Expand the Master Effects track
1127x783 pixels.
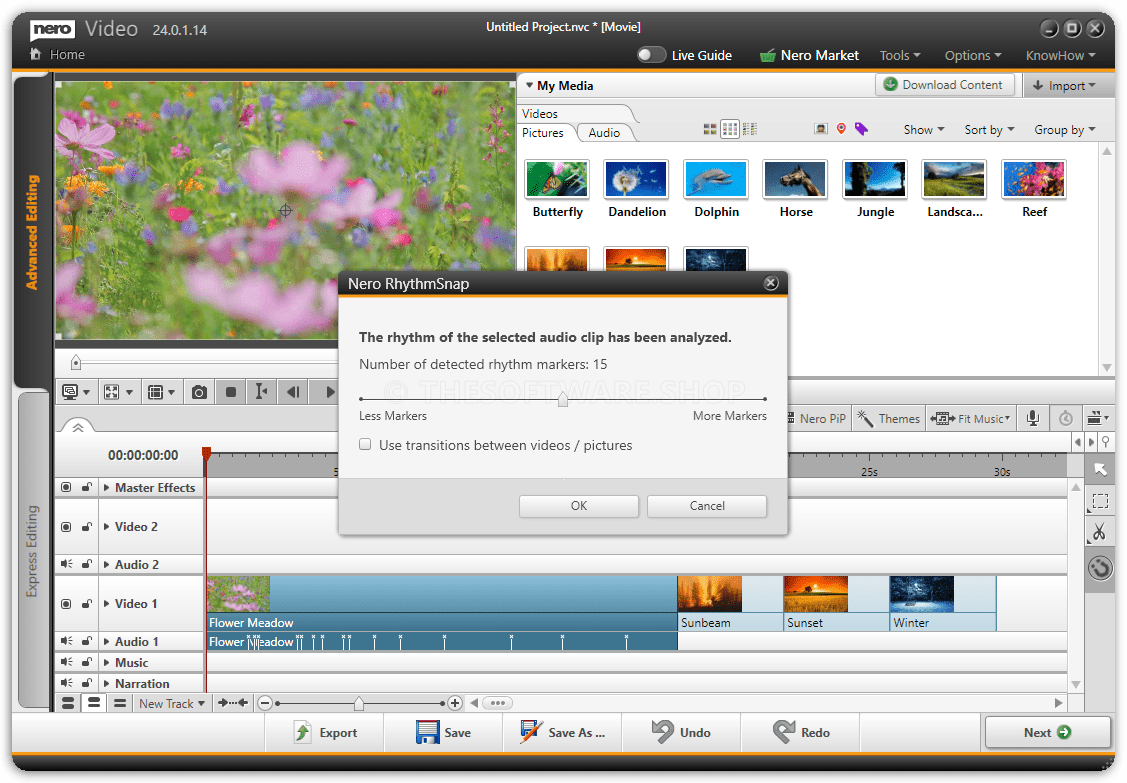(x=106, y=487)
